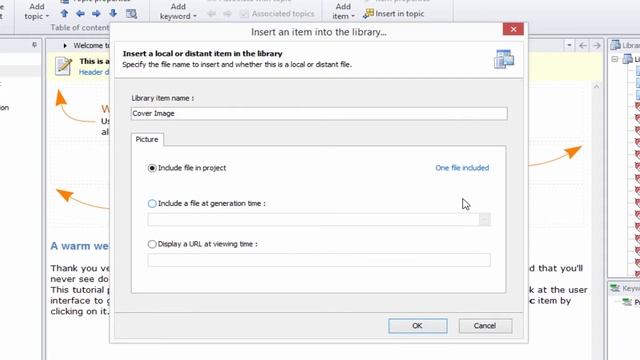Click the Library panel header icon

(616, 45)
